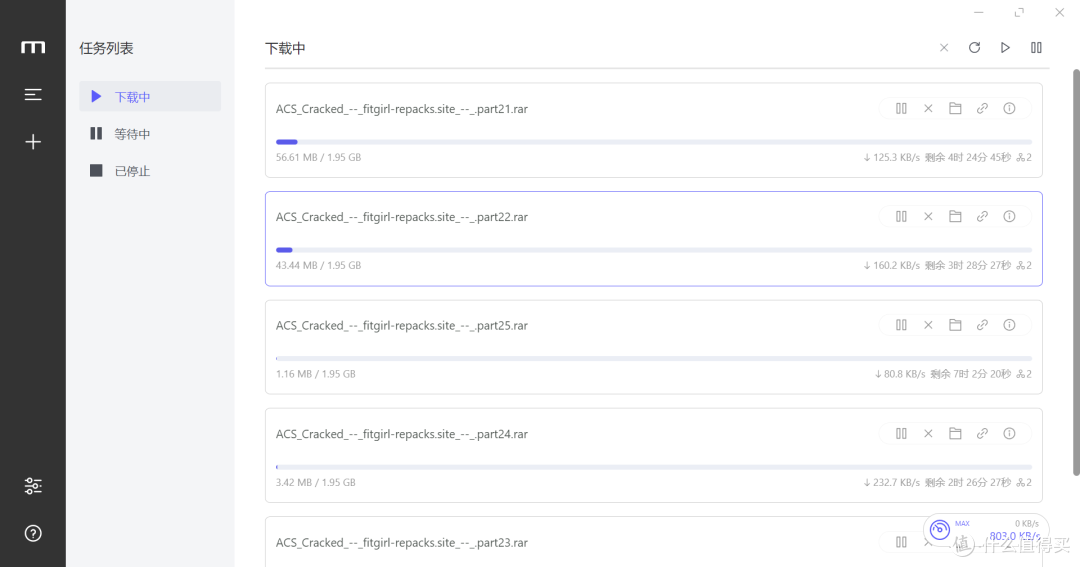Image resolution: width=1080 pixels, height=567 pixels.
Task: Click the vertical scrollbar thumb
Action: tap(1076, 272)
